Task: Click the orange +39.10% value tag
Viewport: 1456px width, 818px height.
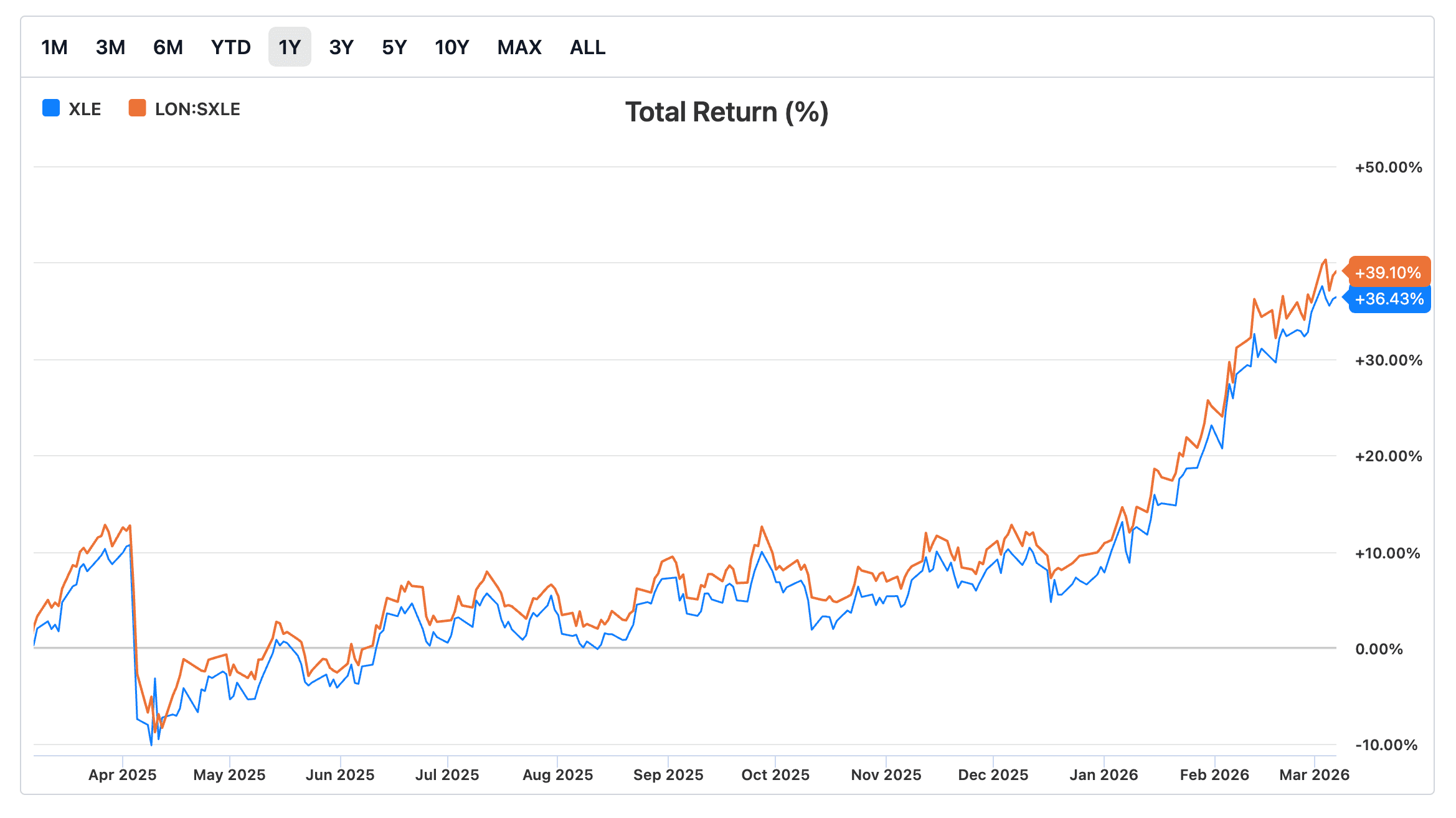Action: [1388, 273]
